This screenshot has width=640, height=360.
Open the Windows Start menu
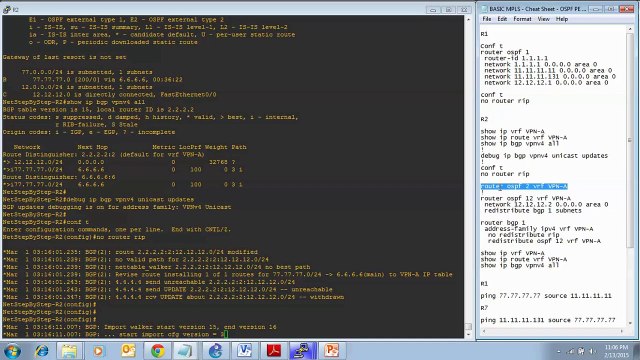click(12, 351)
